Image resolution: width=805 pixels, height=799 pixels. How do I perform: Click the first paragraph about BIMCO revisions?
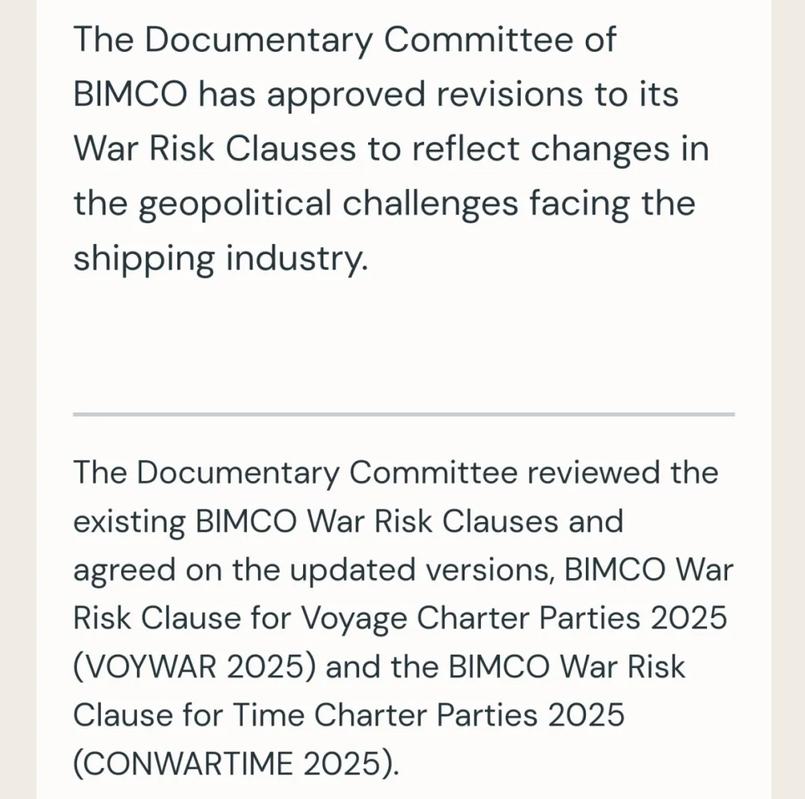click(391, 149)
